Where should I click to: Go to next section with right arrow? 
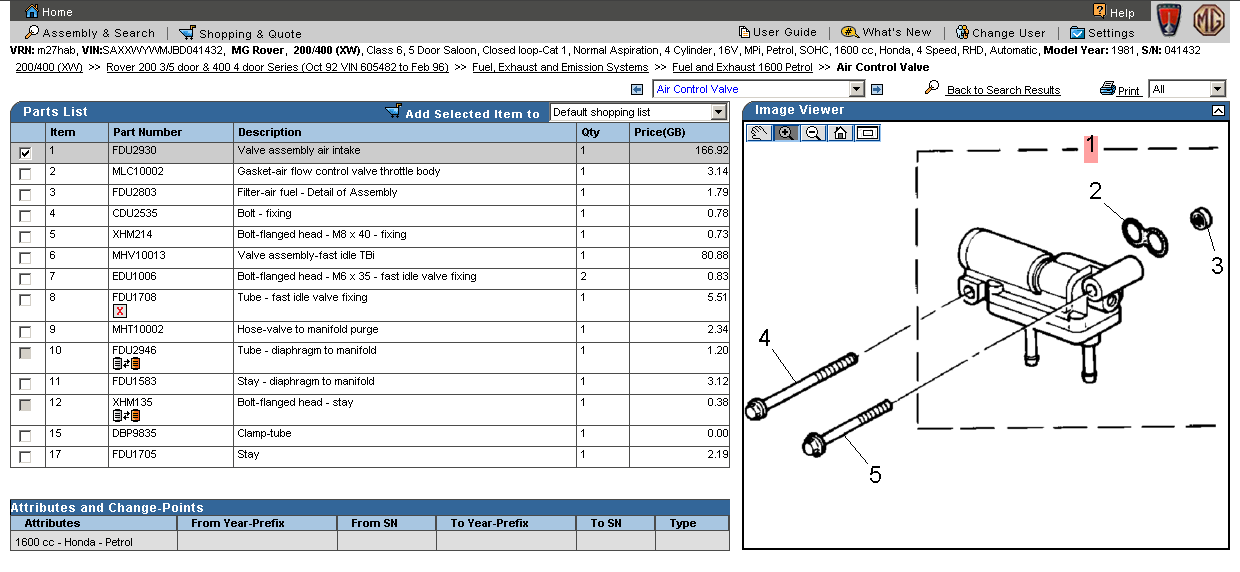pos(877,89)
